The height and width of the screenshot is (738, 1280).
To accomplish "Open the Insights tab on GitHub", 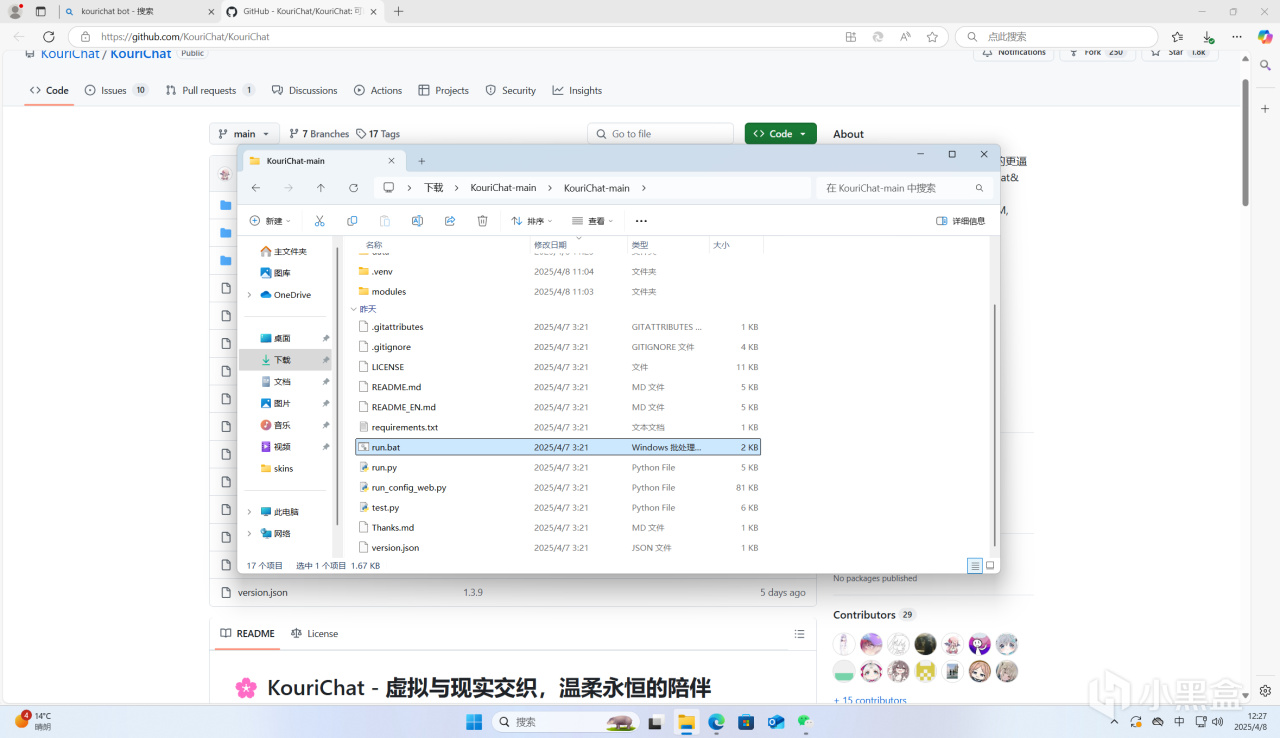I will click(577, 90).
